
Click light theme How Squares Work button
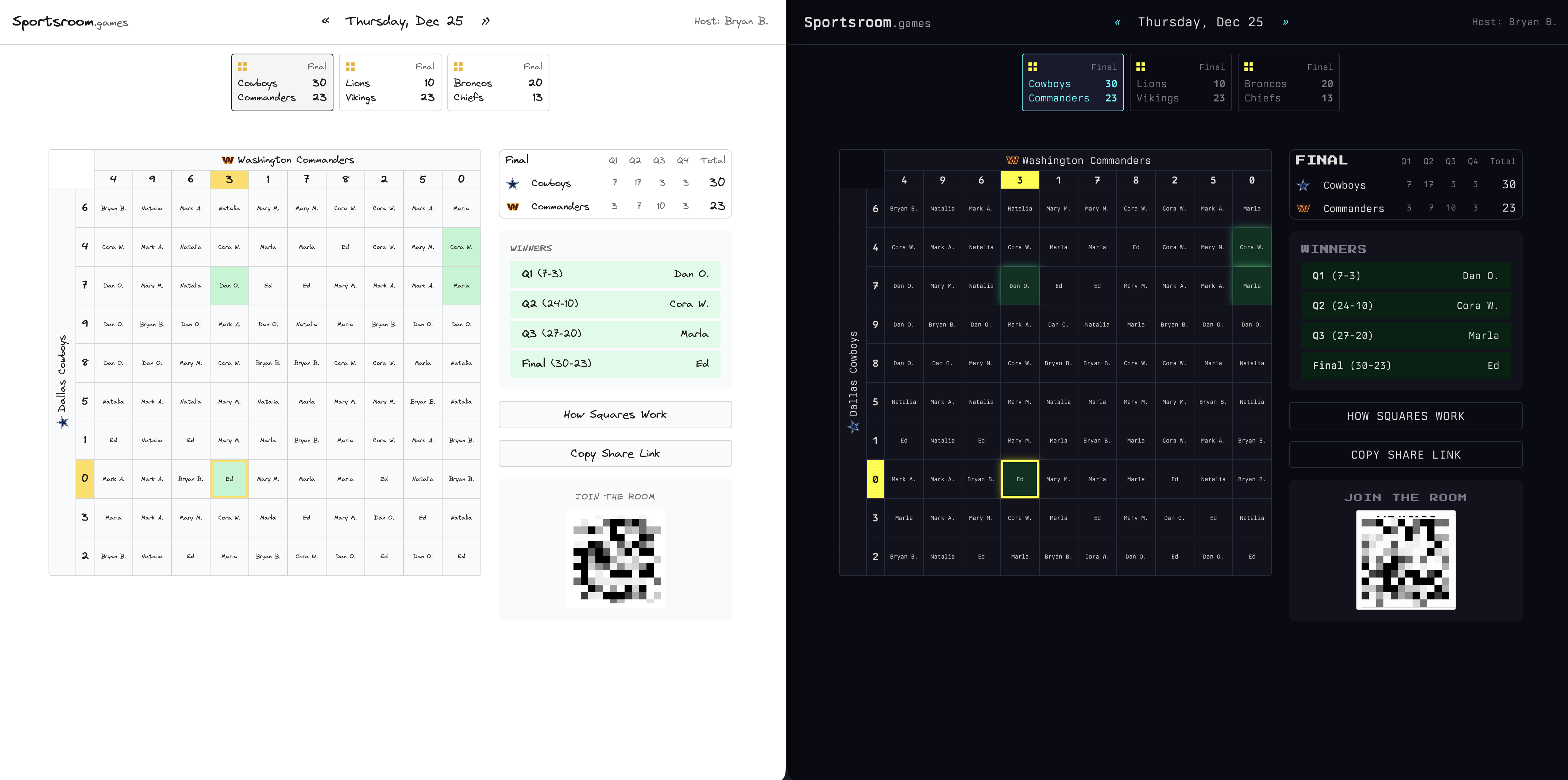615,415
